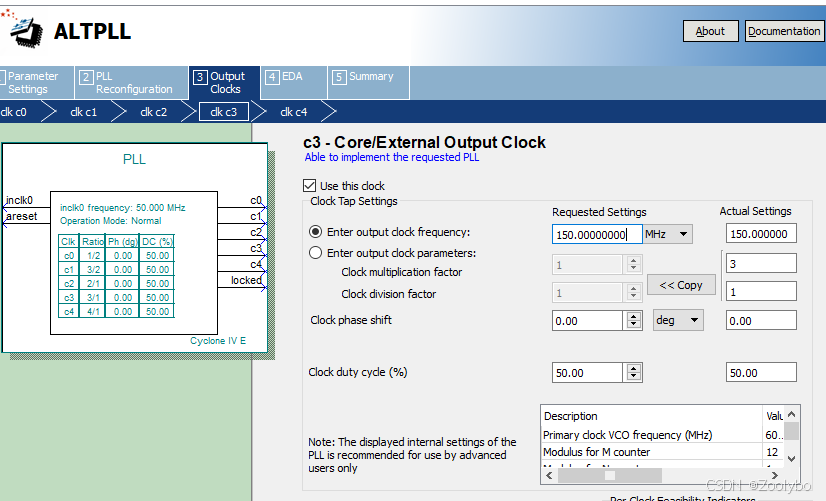Click scroll up arrow in description table
826x501 pixels.
792,415
